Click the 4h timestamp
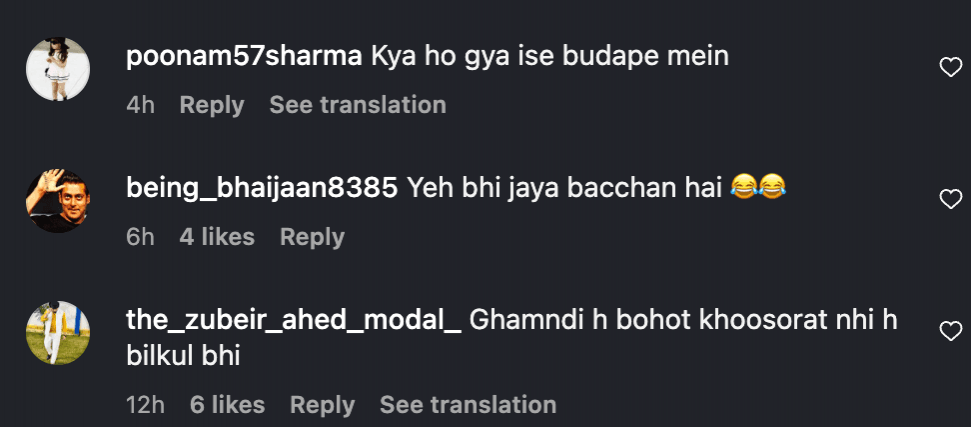Screen dimensions: 971x427 [x=140, y=105]
